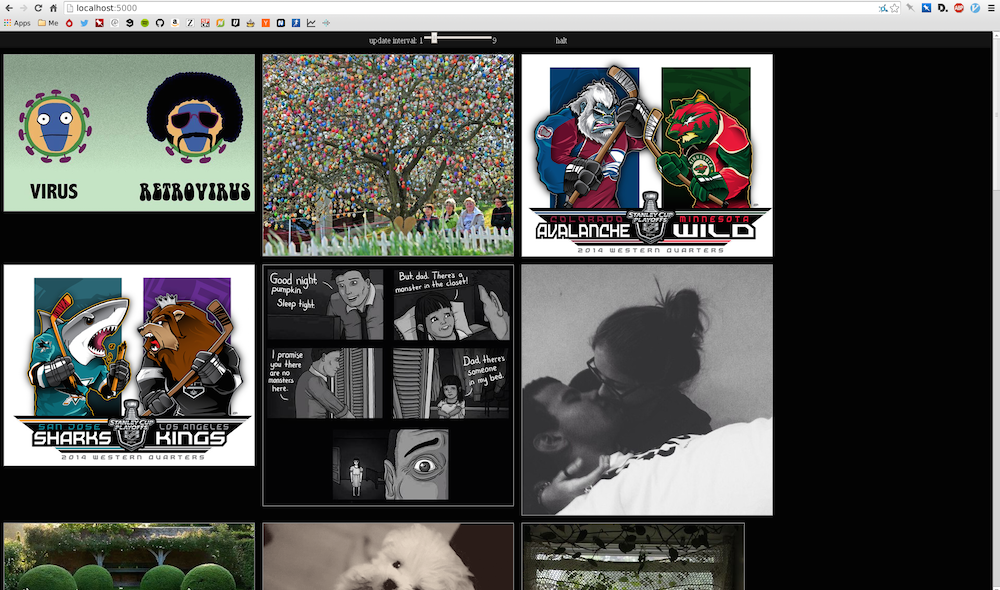The height and width of the screenshot is (590, 1000).
Task: Open the Chrome hamburger menu
Action: (x=990, y=7)
